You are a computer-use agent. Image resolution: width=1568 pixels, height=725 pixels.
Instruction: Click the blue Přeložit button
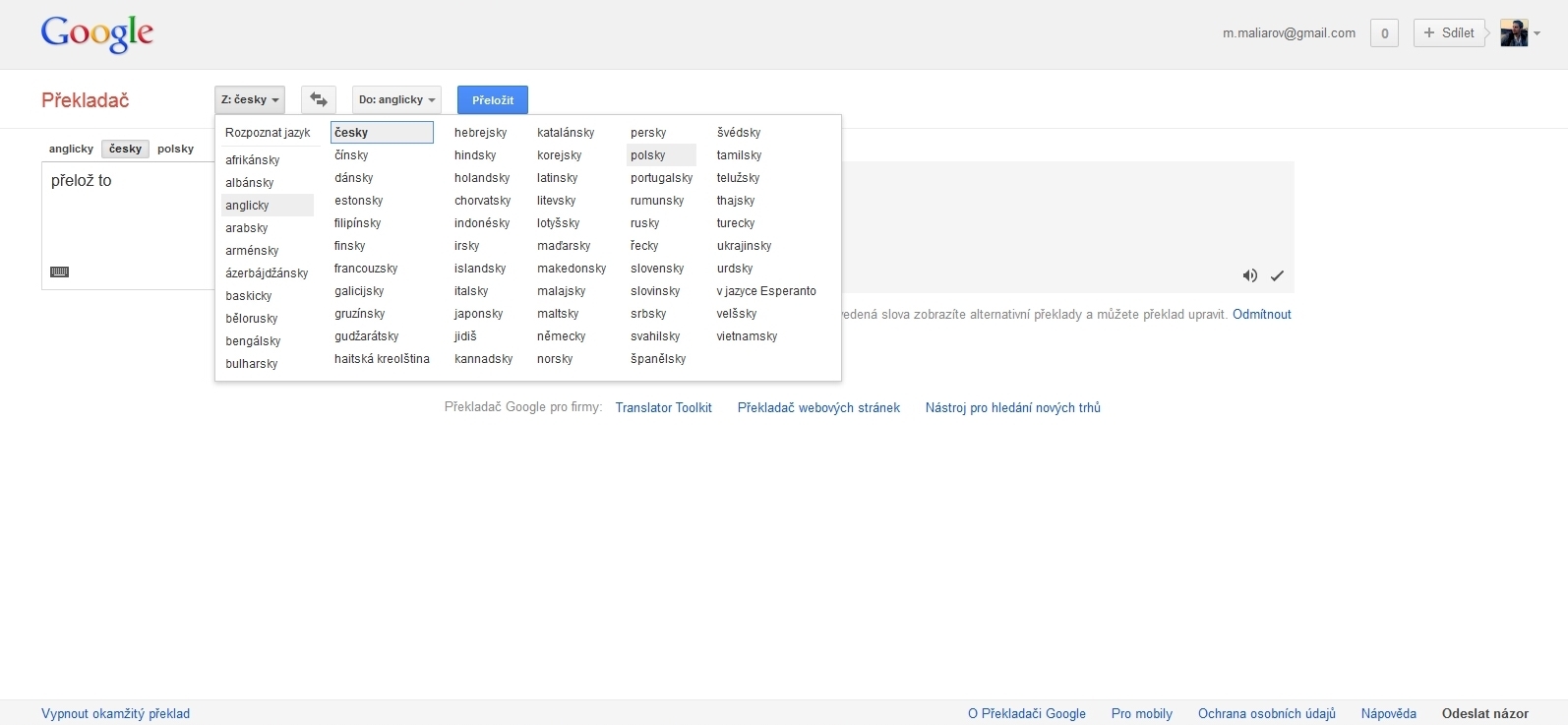click(x=493, y=99)
